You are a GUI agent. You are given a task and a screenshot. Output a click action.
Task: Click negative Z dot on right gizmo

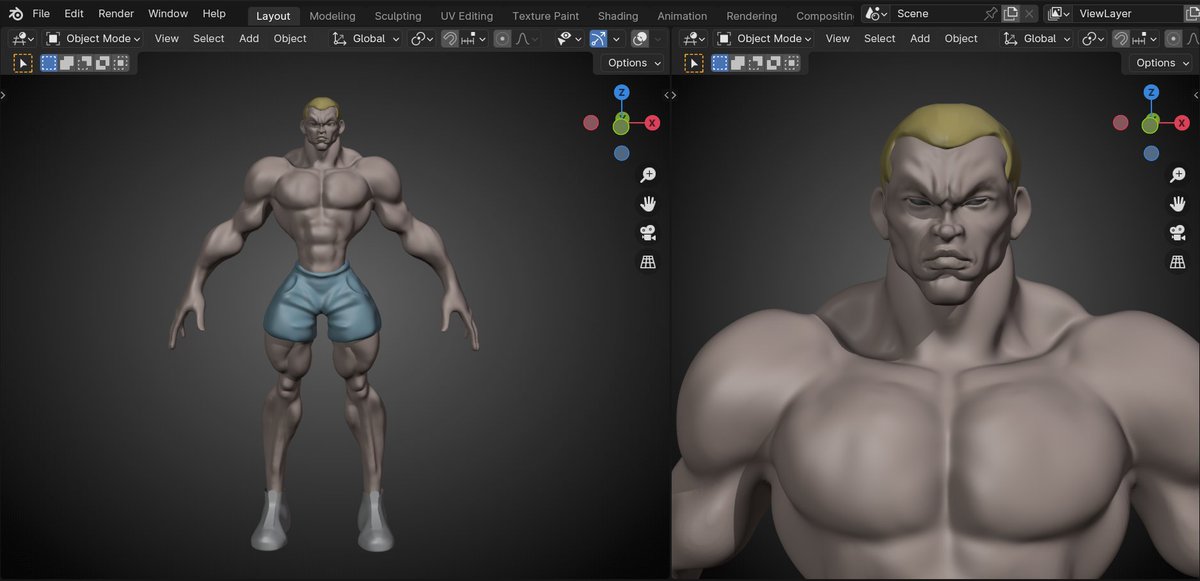point(1151,153)
